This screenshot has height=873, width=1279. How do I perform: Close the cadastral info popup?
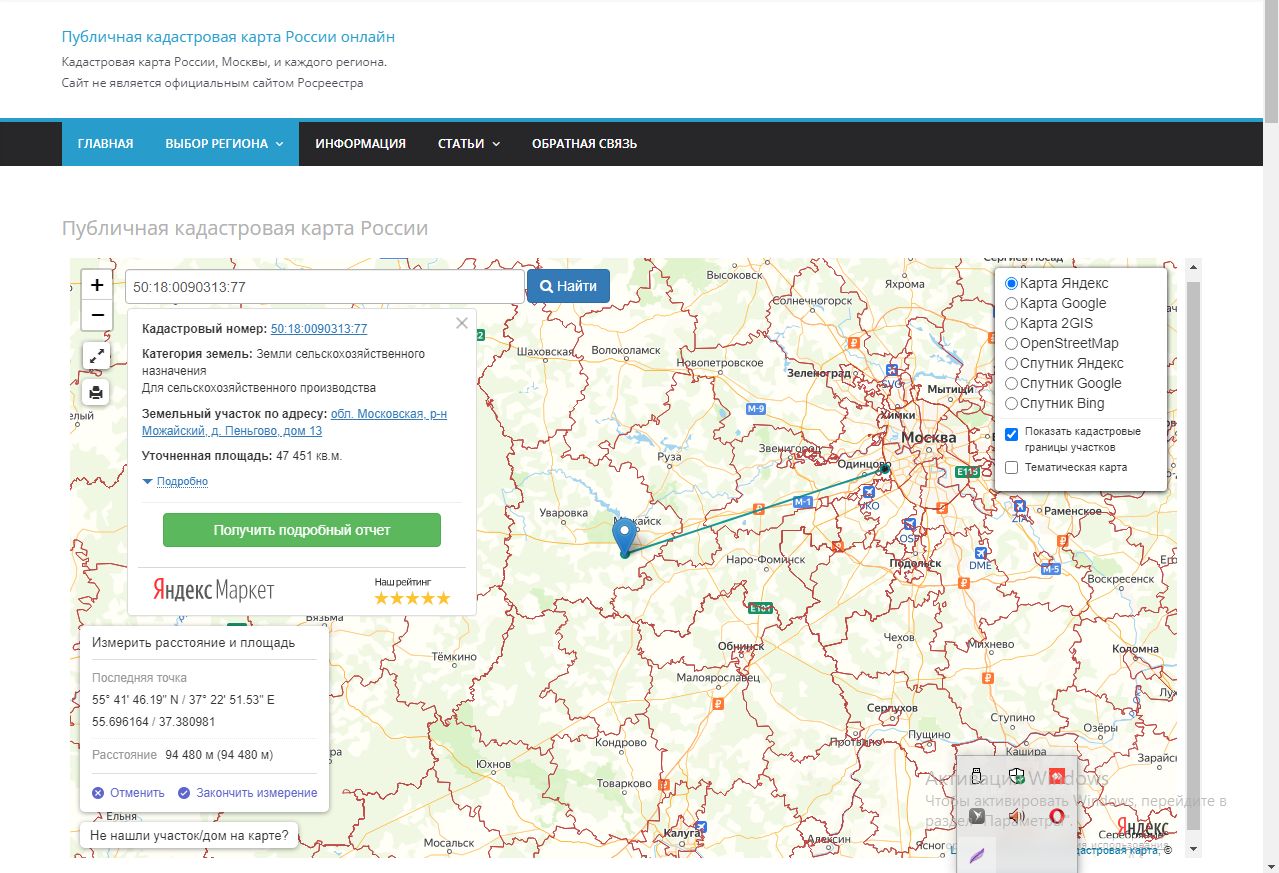pos(461,323)
